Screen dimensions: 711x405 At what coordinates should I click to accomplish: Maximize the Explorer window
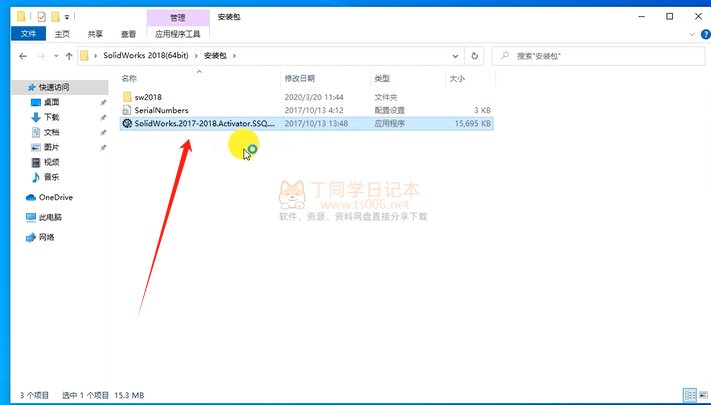click(x=670, y=17)
